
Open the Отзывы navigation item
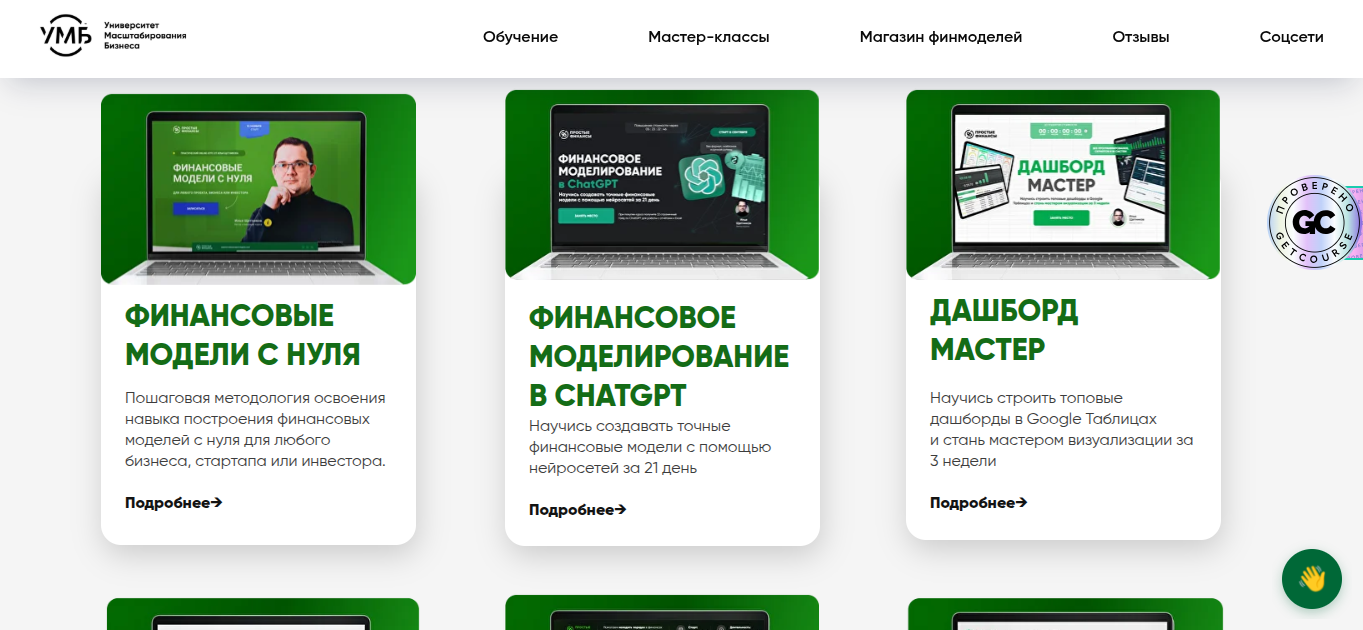pyautogui.click(x=1141, y=37)
